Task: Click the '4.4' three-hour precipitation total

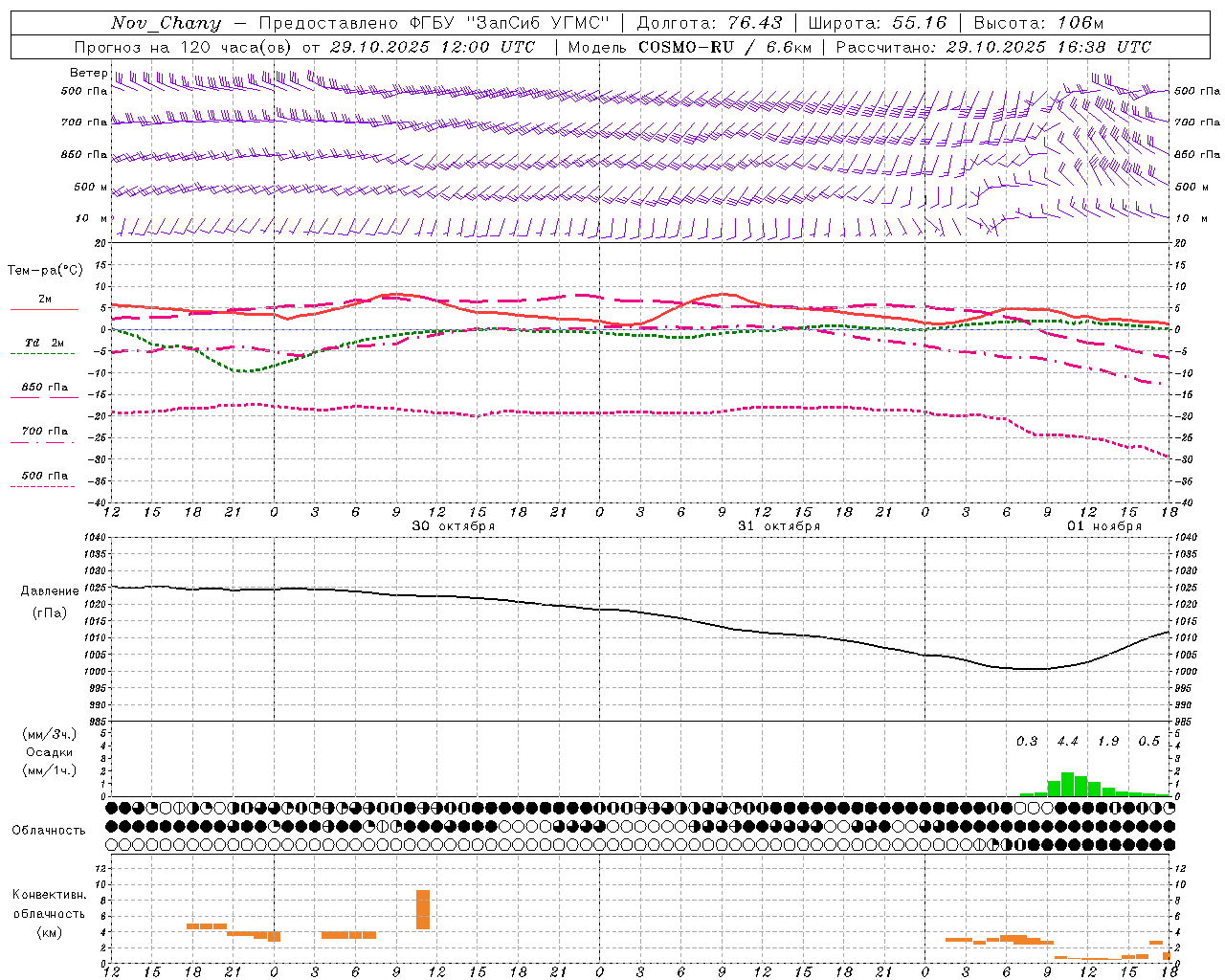Action: click(x=1068, y=742)
